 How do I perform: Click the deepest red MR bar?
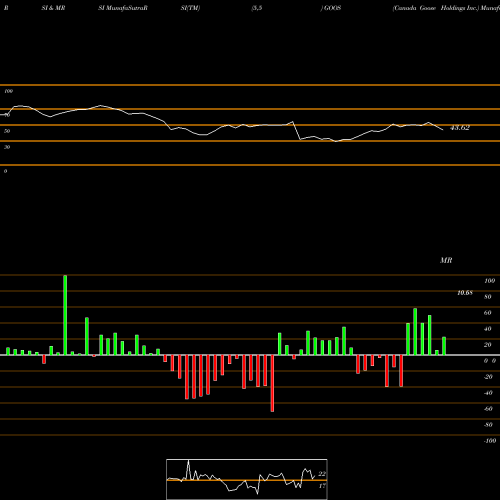(x=272, y=383)
